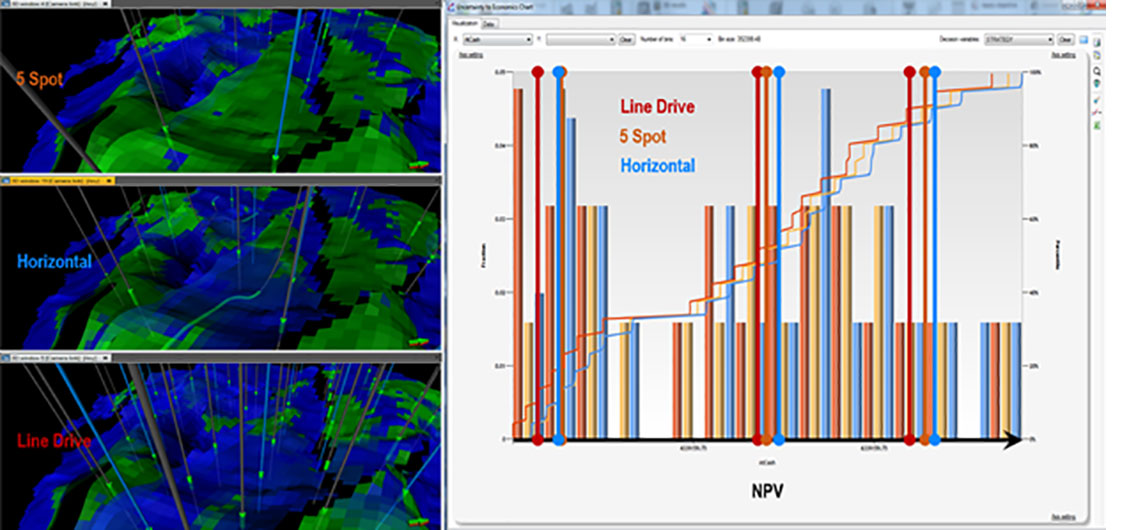Switch to the Data tab
The height and width of the screenshot is (530, 1140).
tap(489, 23)
